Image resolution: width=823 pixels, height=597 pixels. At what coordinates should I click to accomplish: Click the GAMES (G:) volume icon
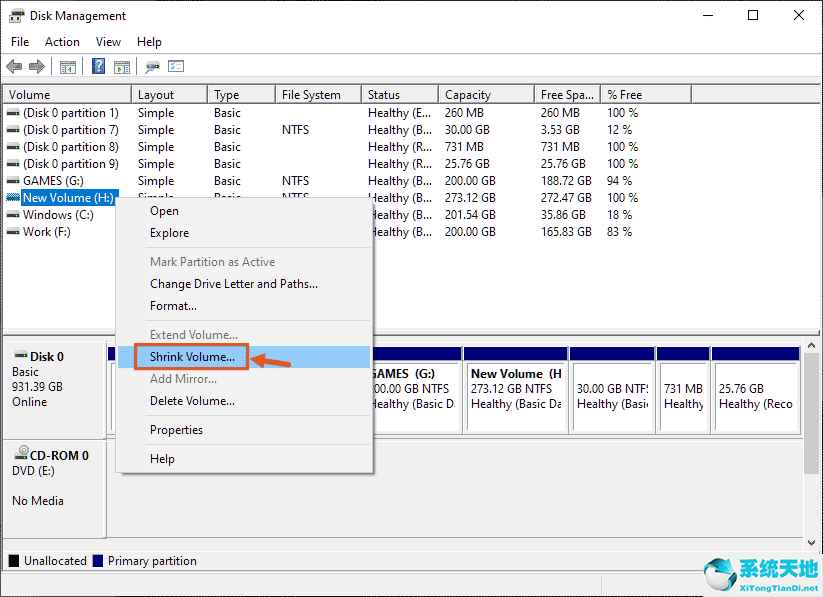click(12, 180)
